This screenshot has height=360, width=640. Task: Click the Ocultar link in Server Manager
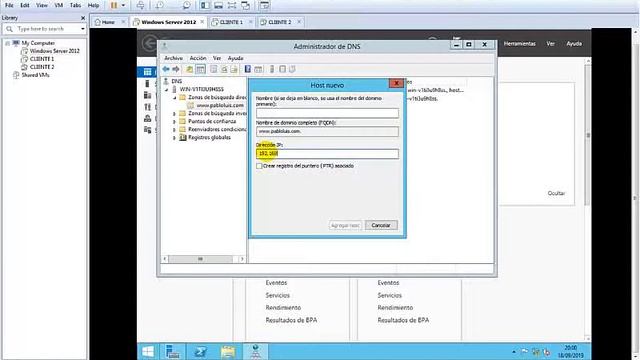[556, 193]
